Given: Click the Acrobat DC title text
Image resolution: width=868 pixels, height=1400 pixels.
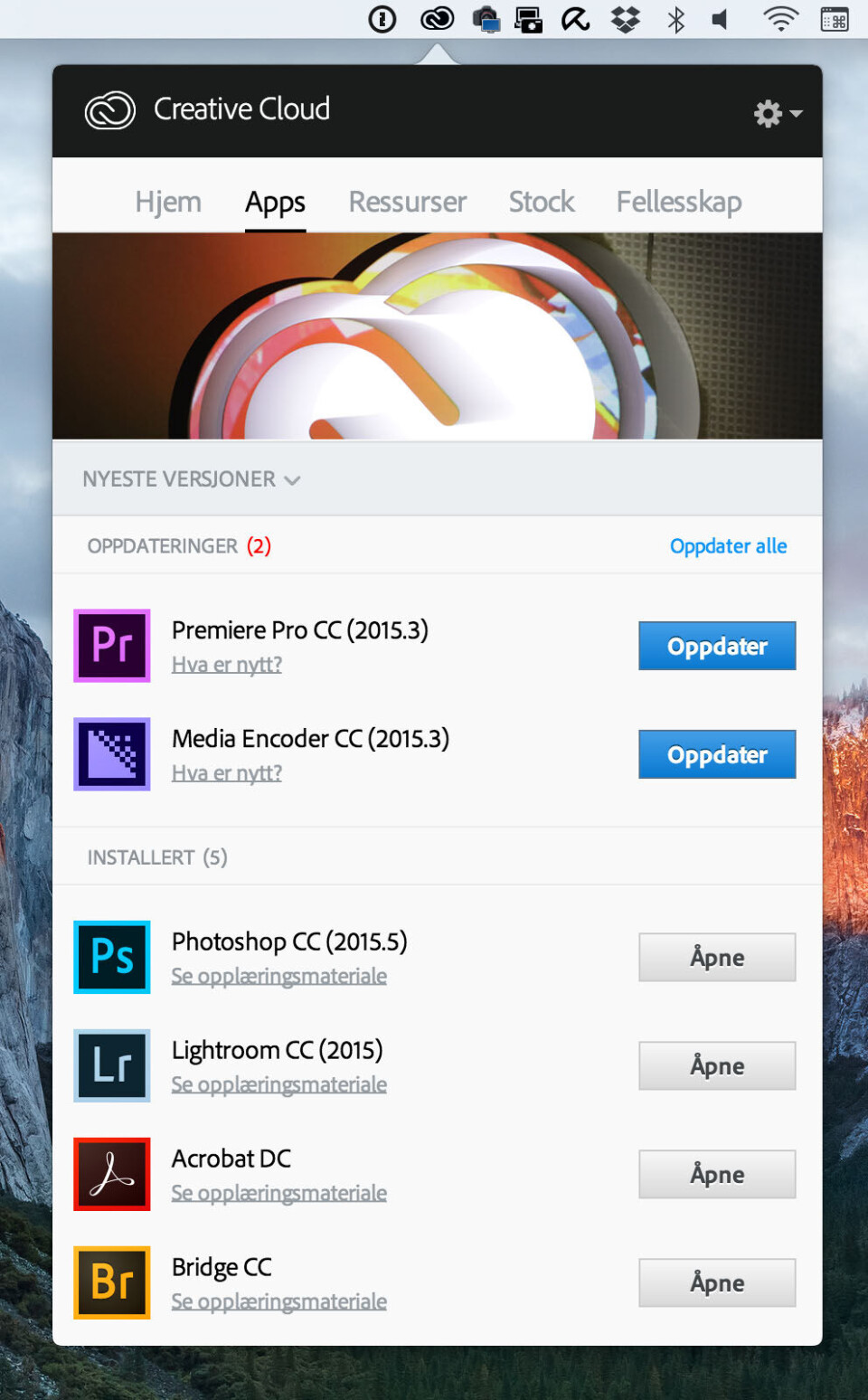Looking at the screenshot, I should click(231, 1159).
